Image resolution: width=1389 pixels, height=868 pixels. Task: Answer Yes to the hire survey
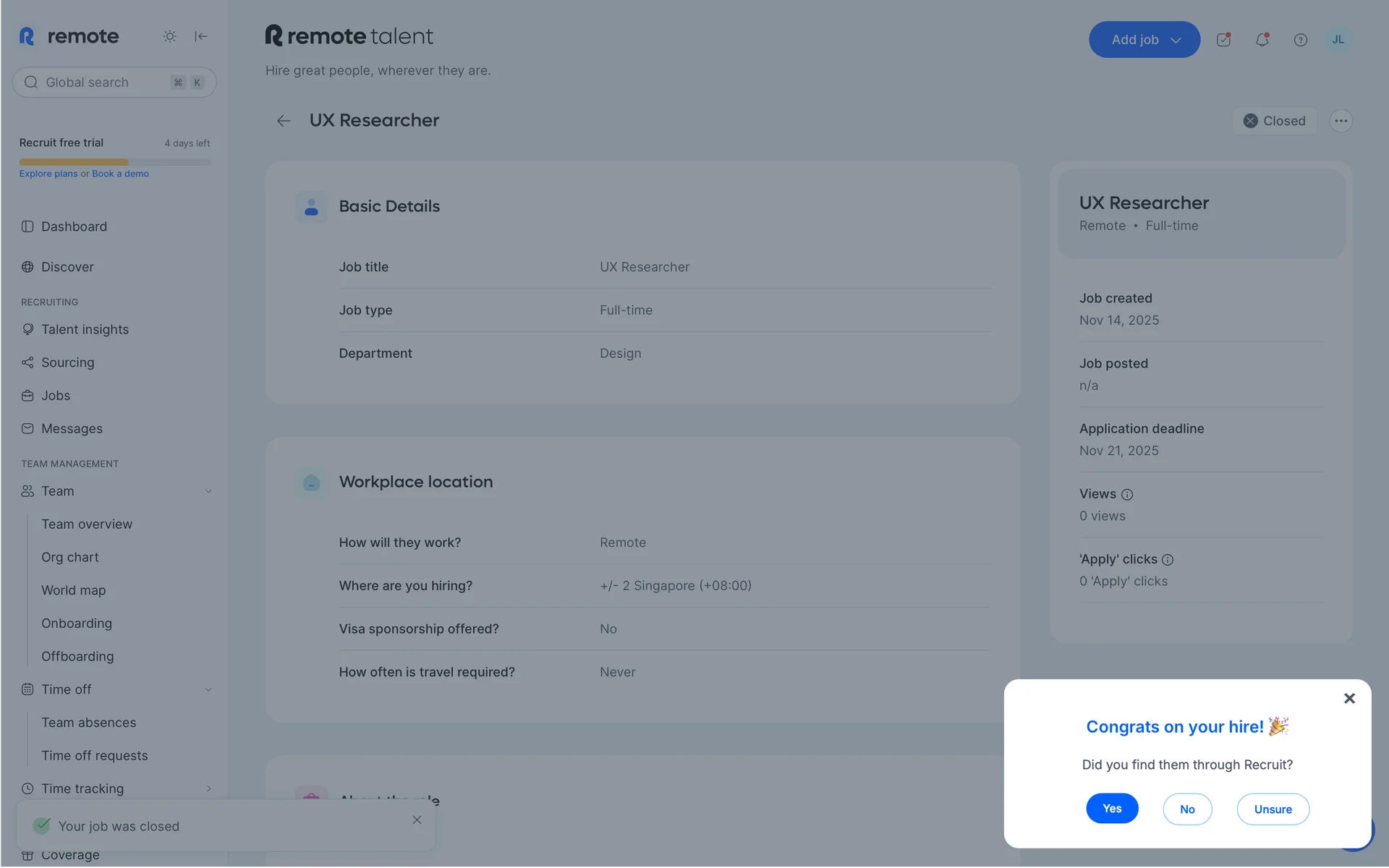tap(1111, 809)
